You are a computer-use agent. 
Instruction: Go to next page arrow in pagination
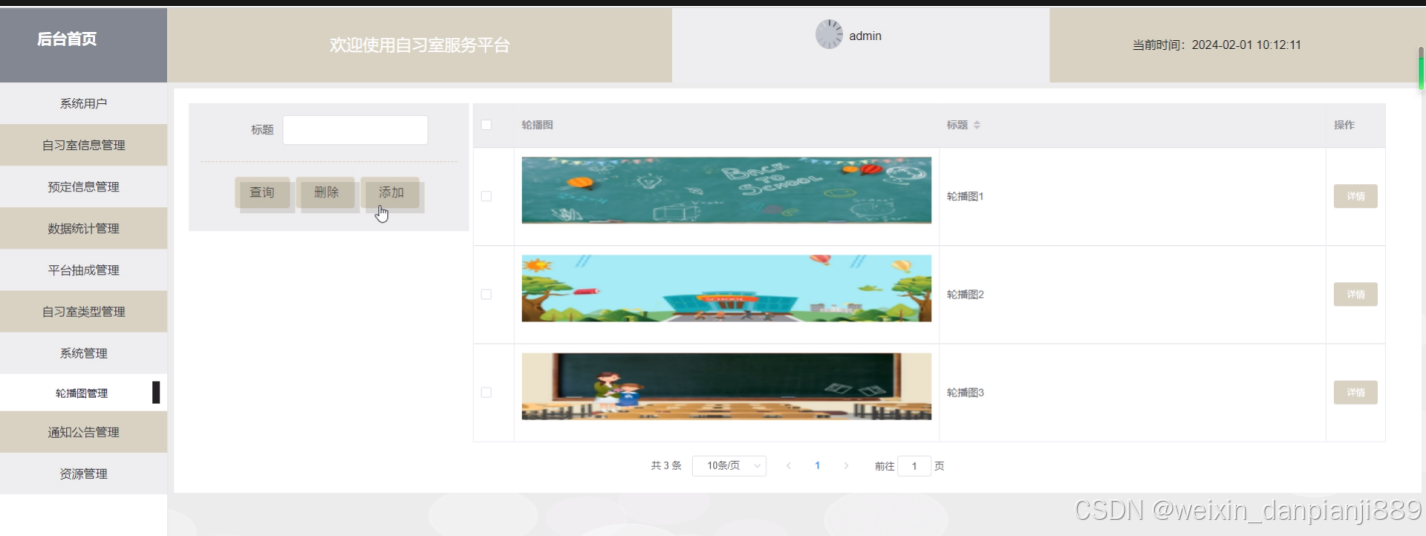coord(846,466)
